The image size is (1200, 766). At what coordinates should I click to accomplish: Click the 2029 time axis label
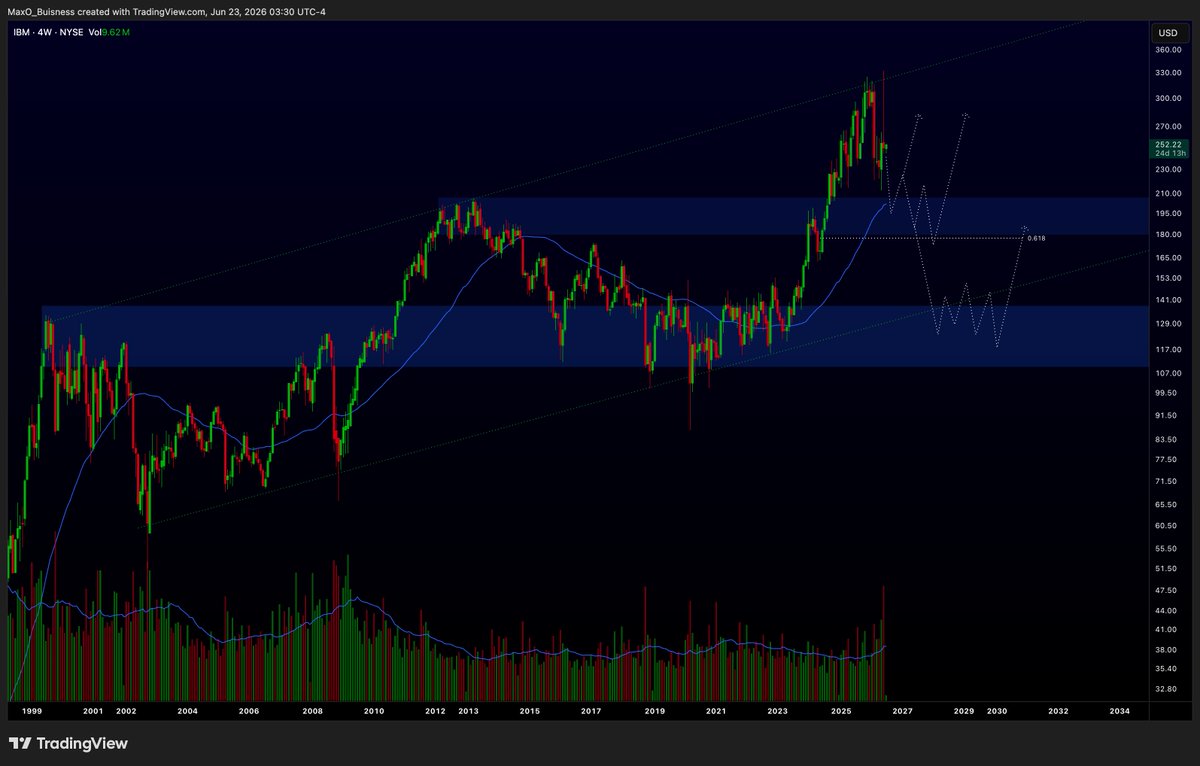pyautogui.click(x=964, y=711)
